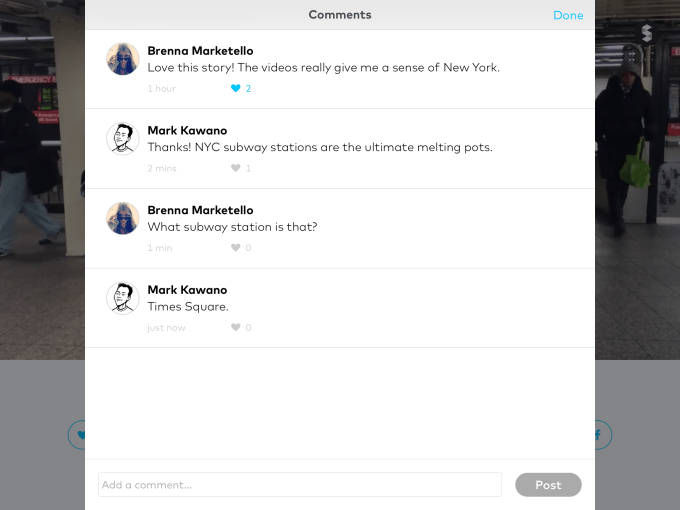Tap the 'just now' timestamp
This screenshot has width=680, height=510.
coord(166,327)
